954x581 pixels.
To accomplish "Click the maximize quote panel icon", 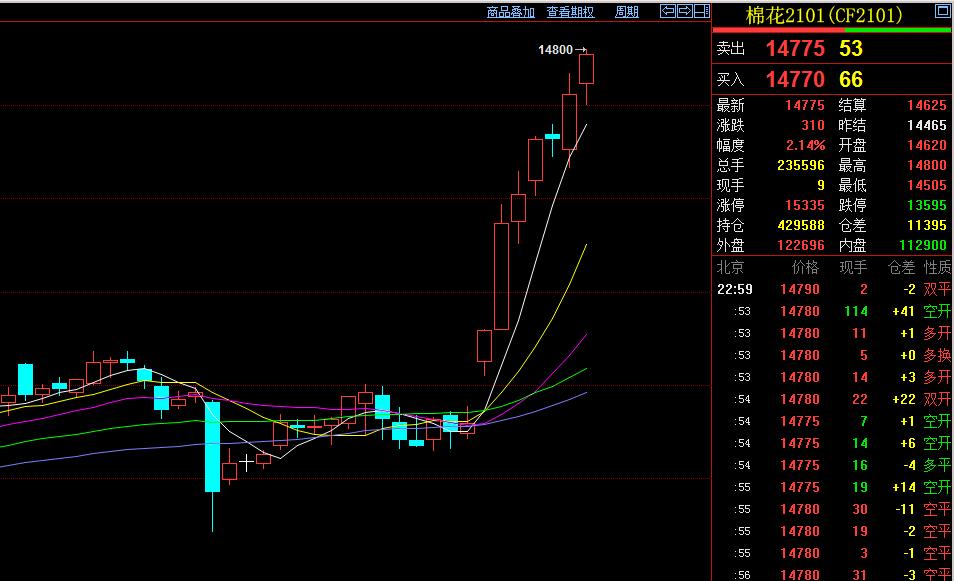I will pos(942,11).
